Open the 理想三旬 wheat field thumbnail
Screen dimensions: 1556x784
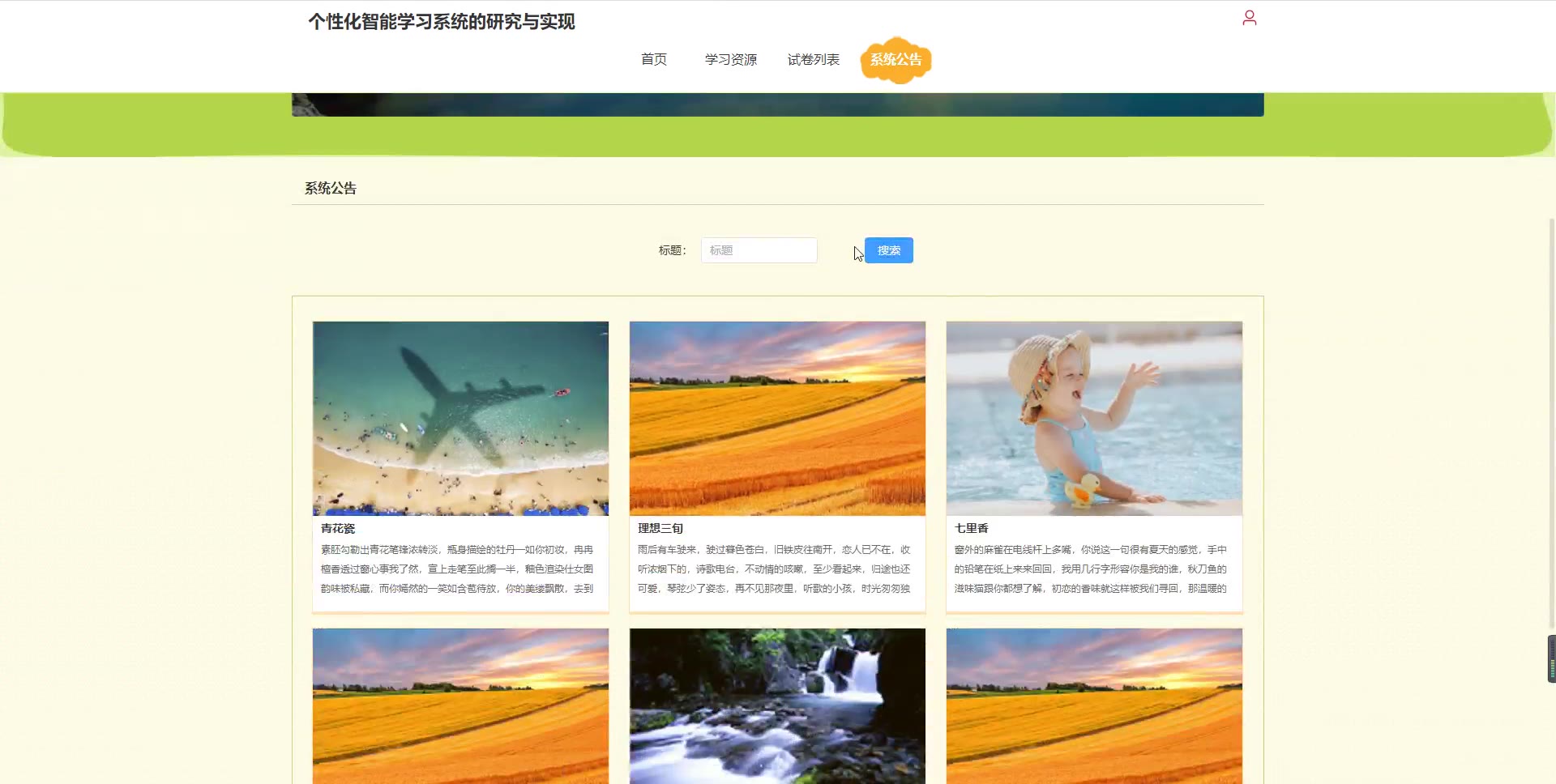(x=777, y=418)
